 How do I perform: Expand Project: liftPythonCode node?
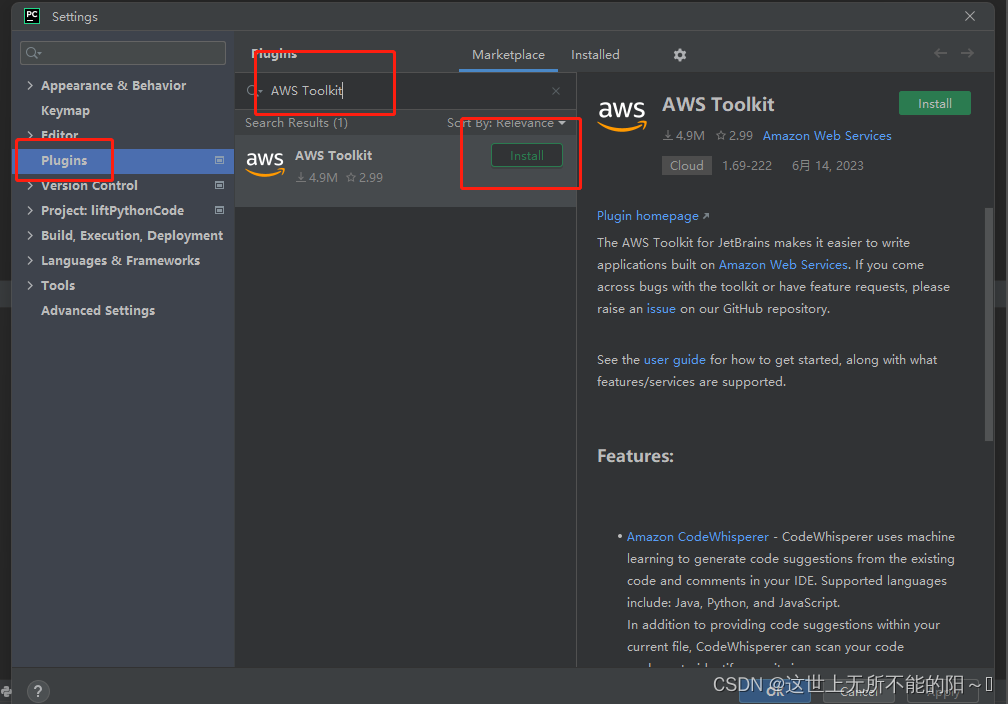tap(30, 210)
